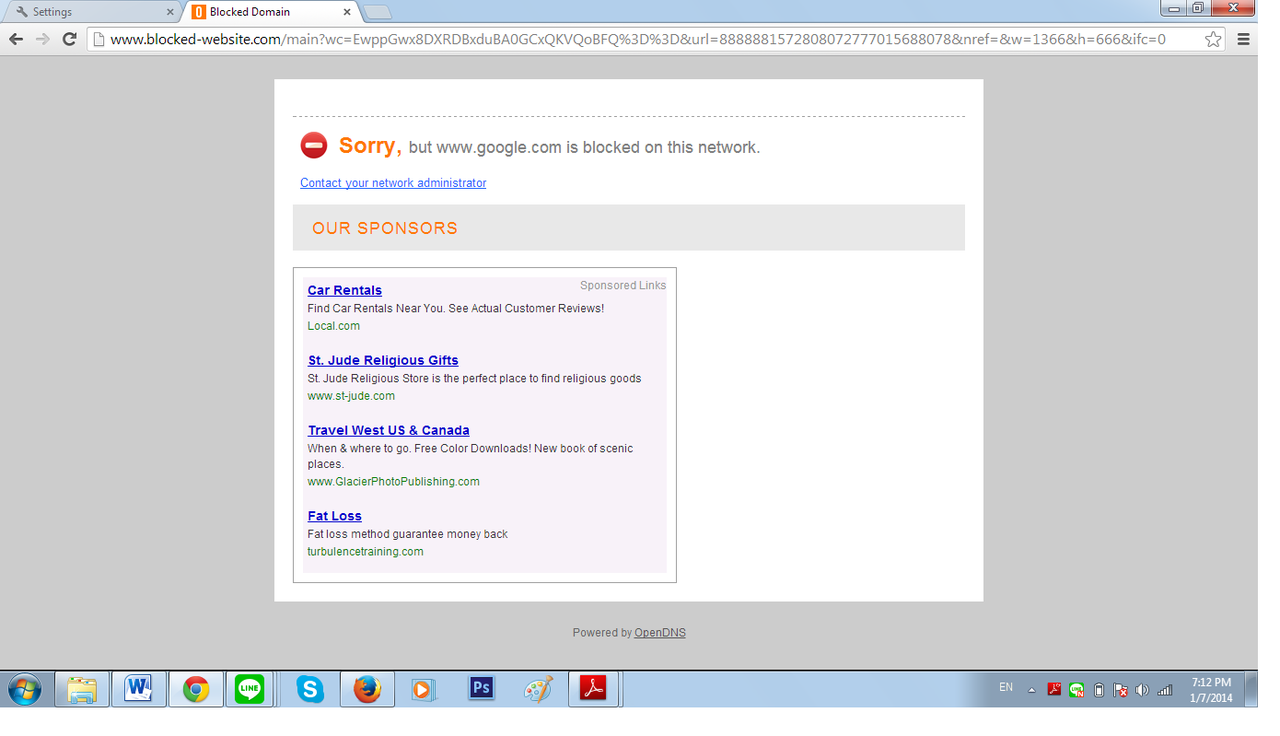The width and height of the screenshot is (1280, 736).
Task: Click the www.st-jude.com URL text
Action: [x=351, y=396]
